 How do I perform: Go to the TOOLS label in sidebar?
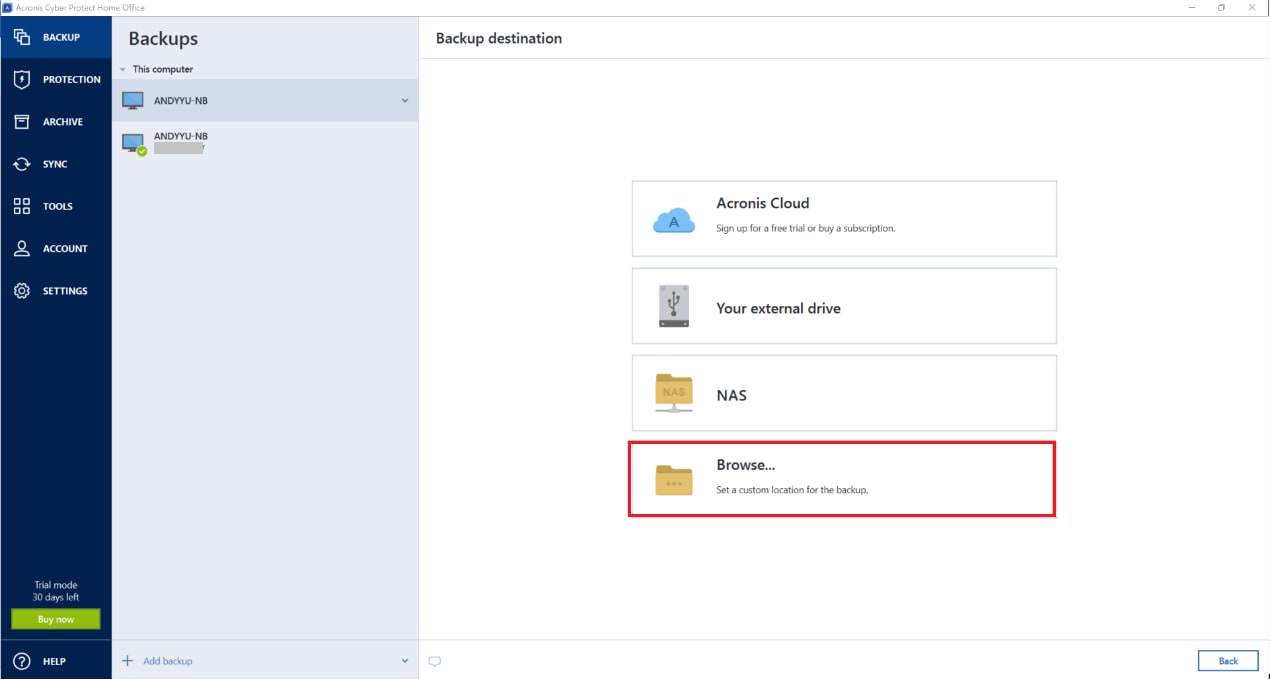point(58,206)
